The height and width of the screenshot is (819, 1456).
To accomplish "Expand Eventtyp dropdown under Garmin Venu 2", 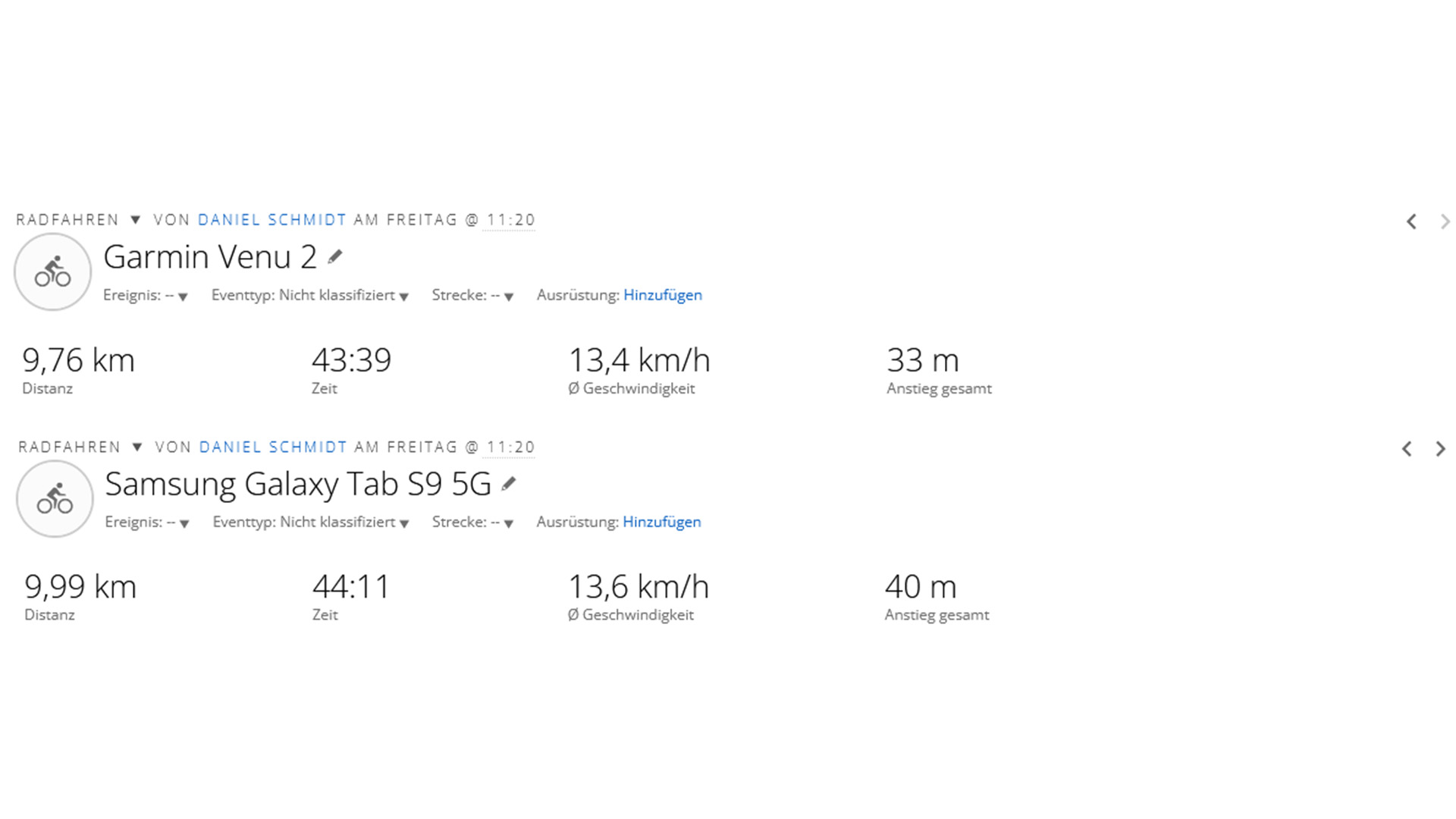I will 310,296.
